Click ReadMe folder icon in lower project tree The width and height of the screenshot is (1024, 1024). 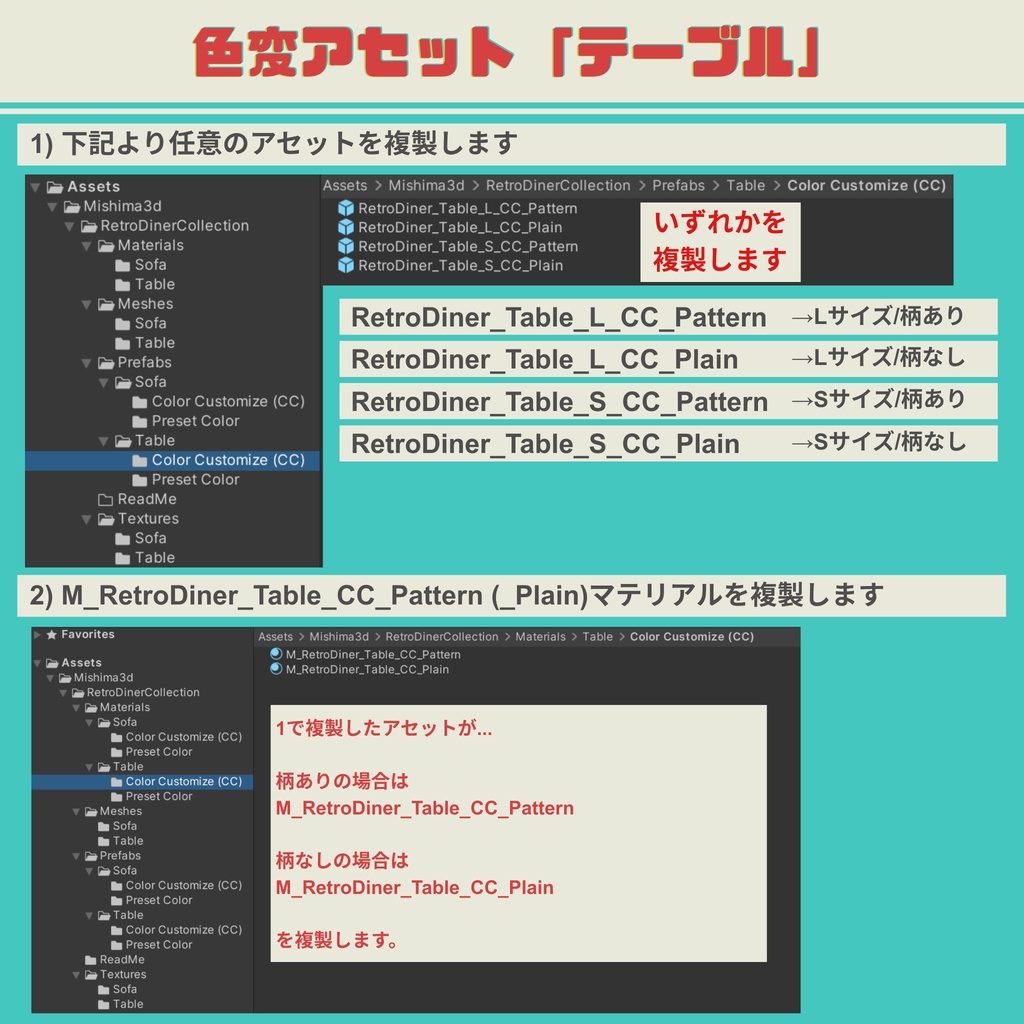coord(91,960)
